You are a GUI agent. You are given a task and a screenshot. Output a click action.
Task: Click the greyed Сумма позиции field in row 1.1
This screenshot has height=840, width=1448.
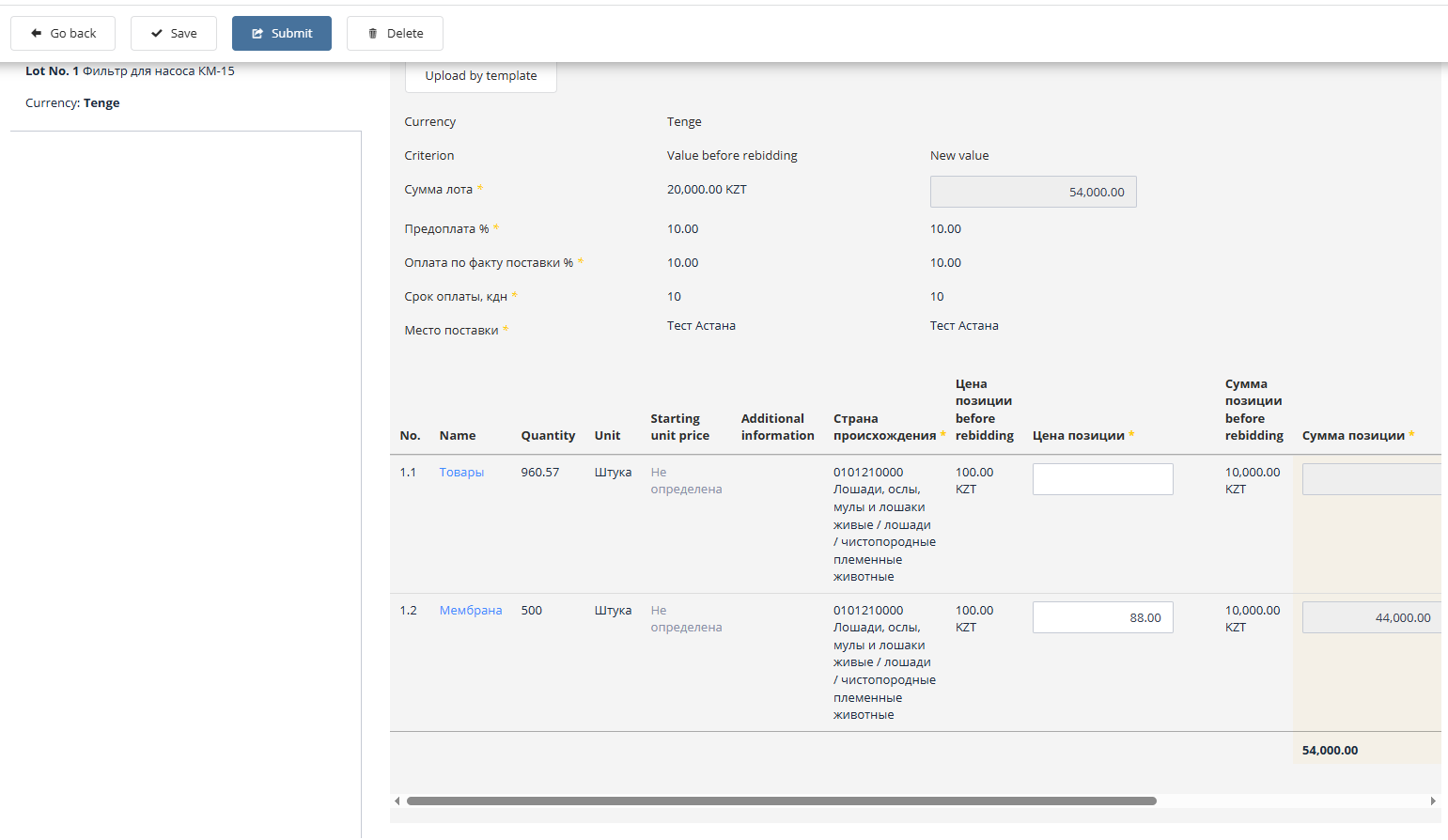(x=1371, y=479)
